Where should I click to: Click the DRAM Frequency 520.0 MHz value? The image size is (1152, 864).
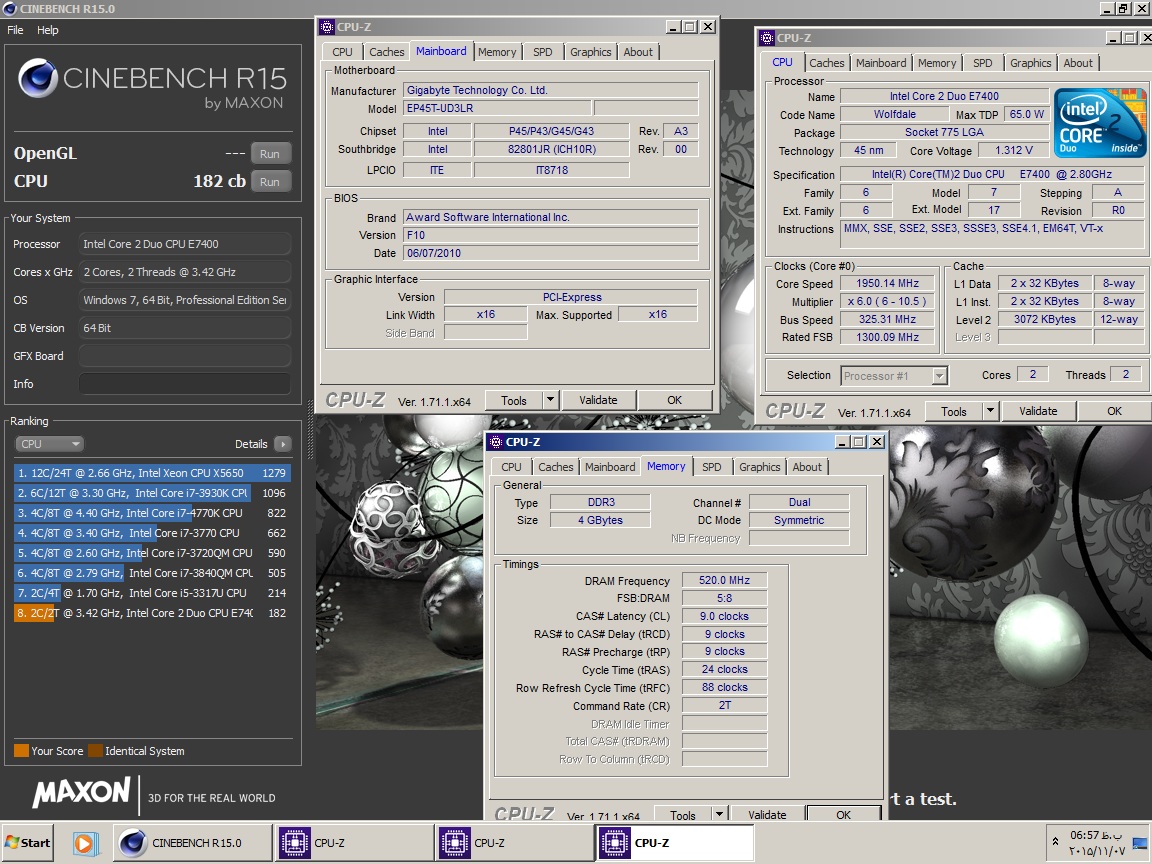[724, 580]
